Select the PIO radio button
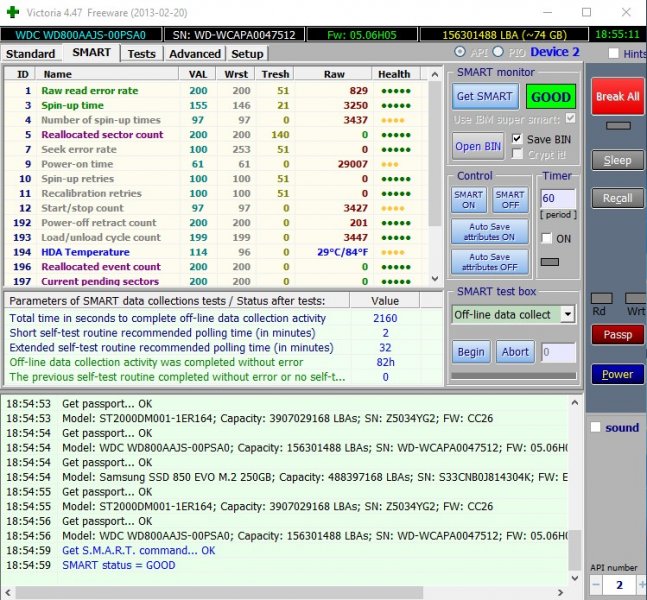 point(498,52)
